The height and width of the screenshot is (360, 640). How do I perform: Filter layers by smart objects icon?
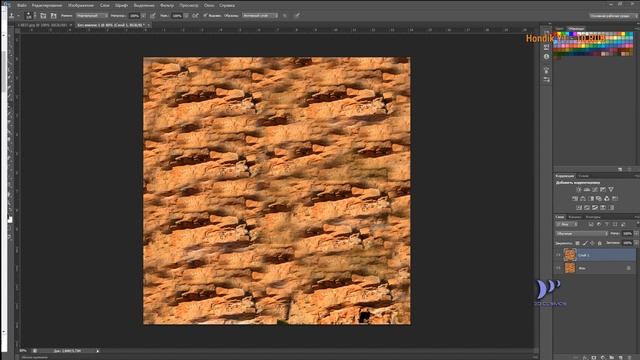click(x=623, y=224)
